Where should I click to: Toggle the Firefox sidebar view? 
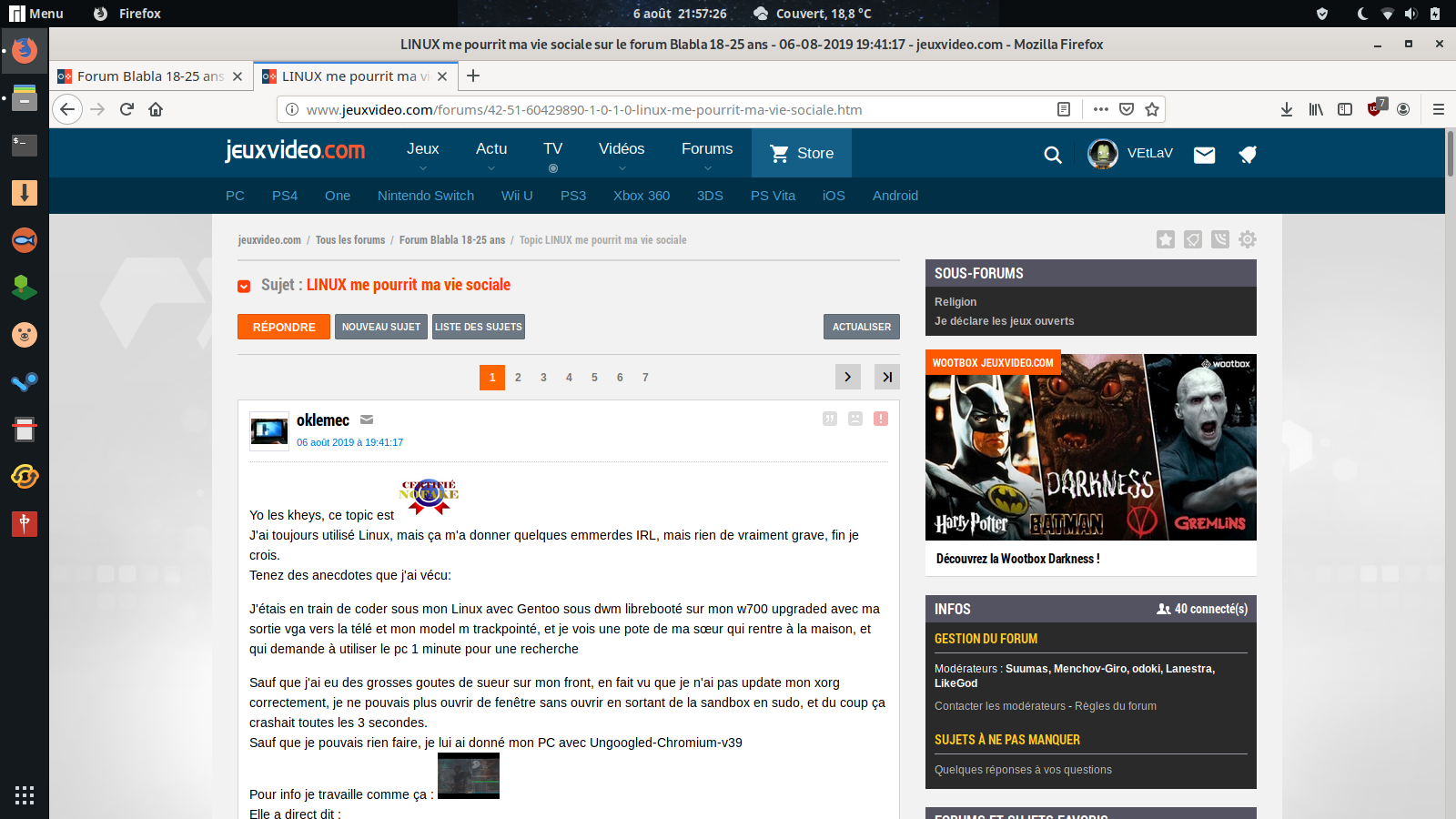(x=1345, y=109)
